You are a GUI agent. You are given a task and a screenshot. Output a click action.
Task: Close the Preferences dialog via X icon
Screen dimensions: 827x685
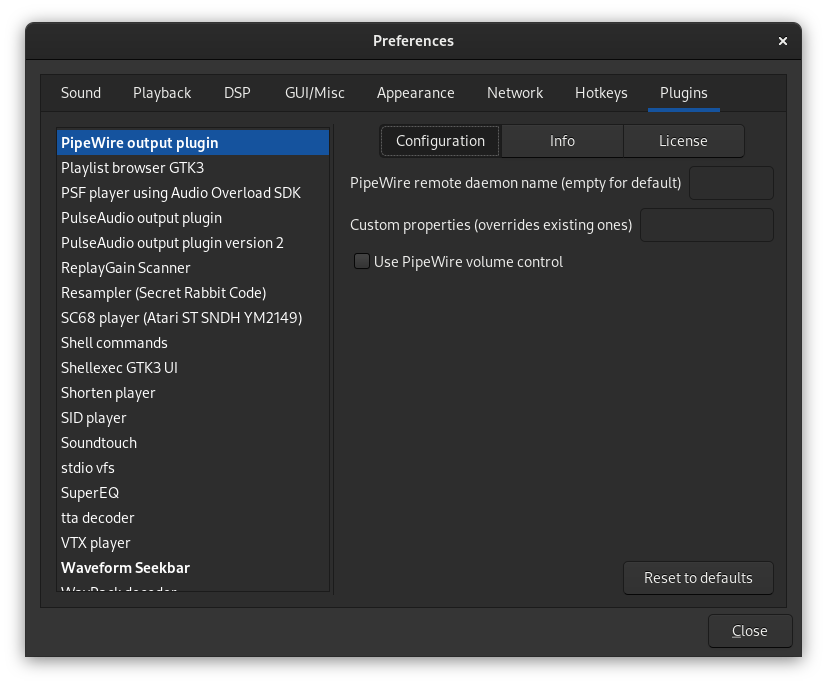[x=782, y=41]
